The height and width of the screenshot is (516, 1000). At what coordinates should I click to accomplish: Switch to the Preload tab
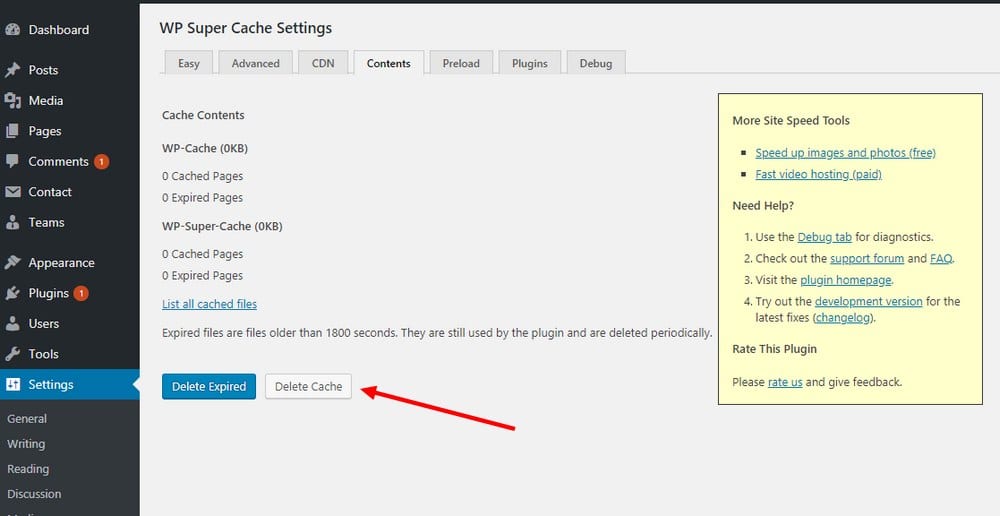click(x=461, y=63)
